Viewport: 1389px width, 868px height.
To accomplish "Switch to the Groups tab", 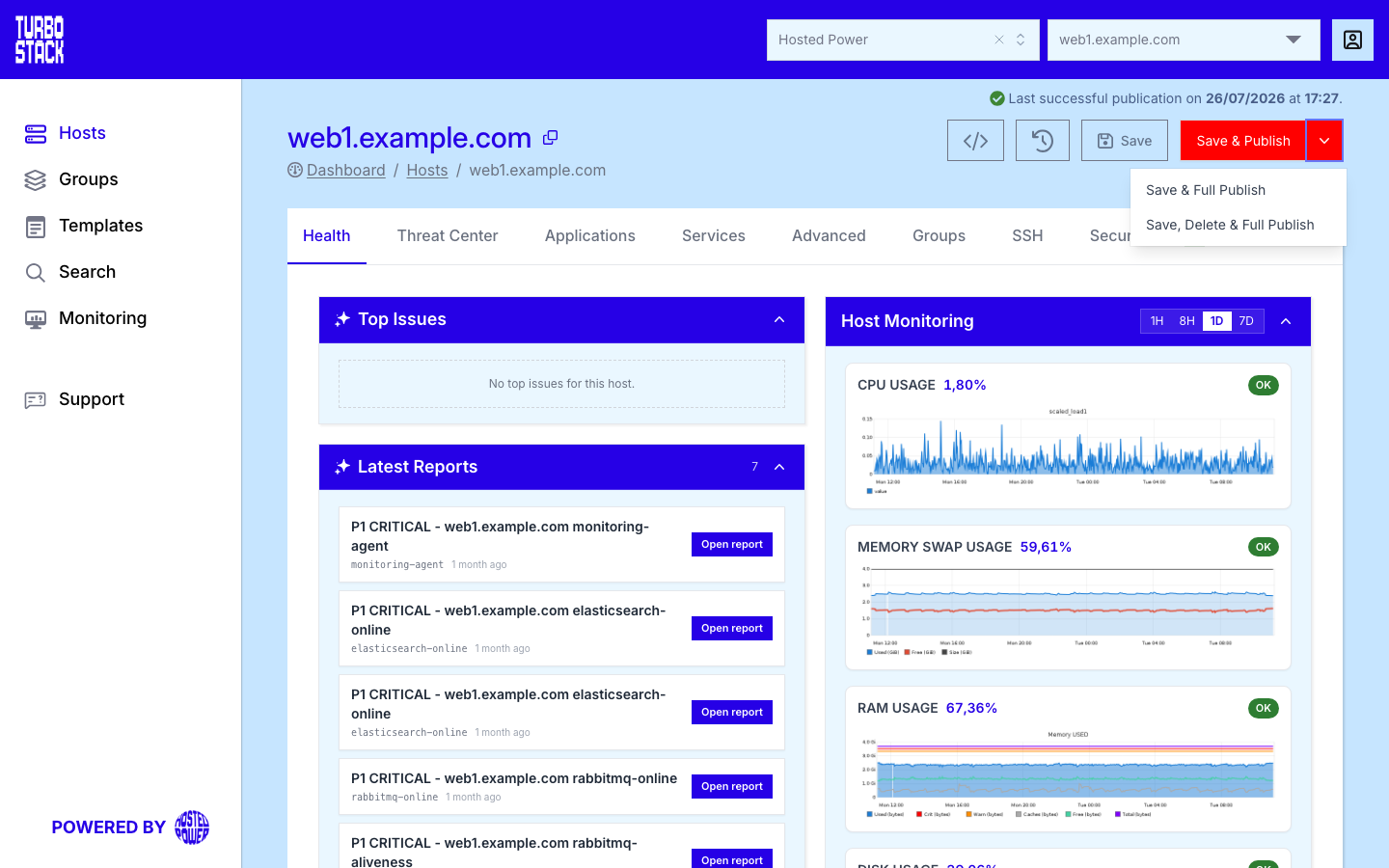I will (x=939, y=235).
